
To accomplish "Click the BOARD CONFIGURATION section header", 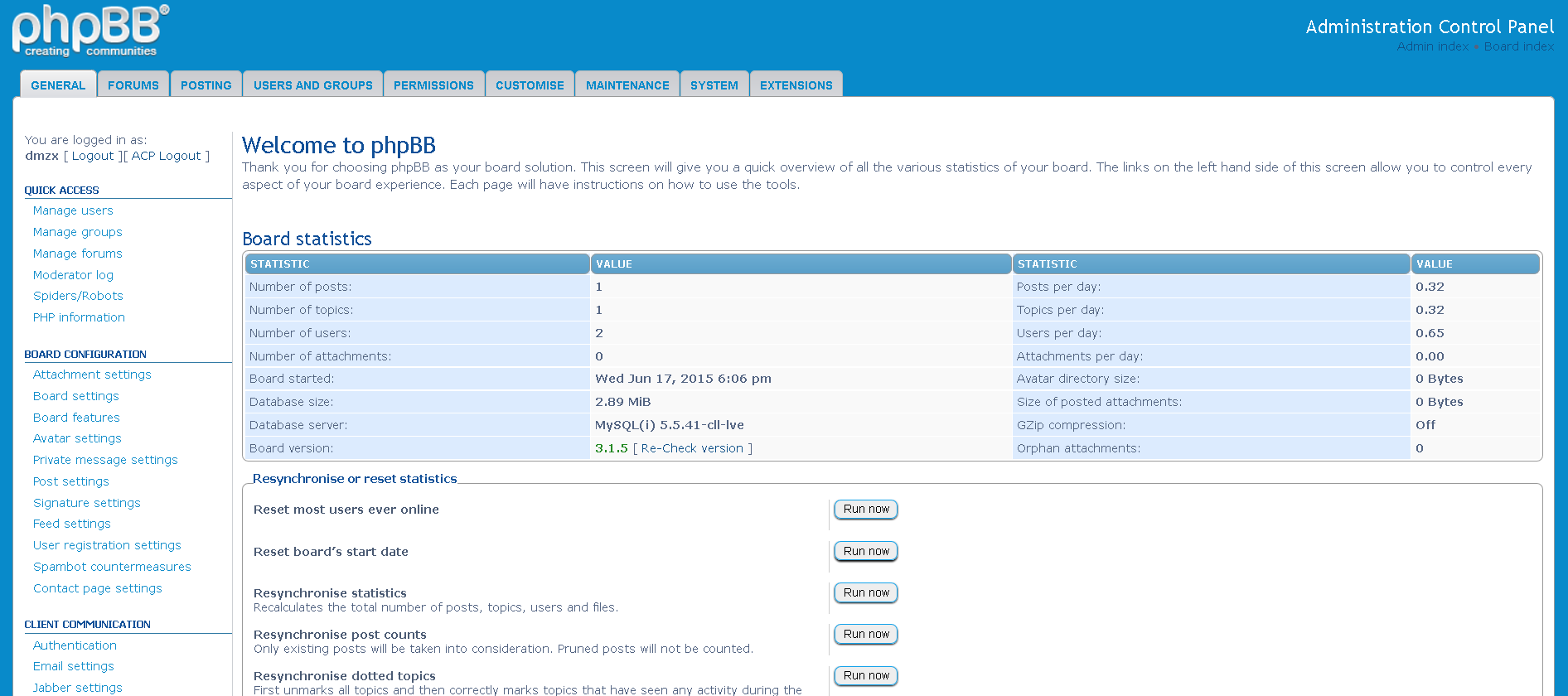I will tap(85, 354).
